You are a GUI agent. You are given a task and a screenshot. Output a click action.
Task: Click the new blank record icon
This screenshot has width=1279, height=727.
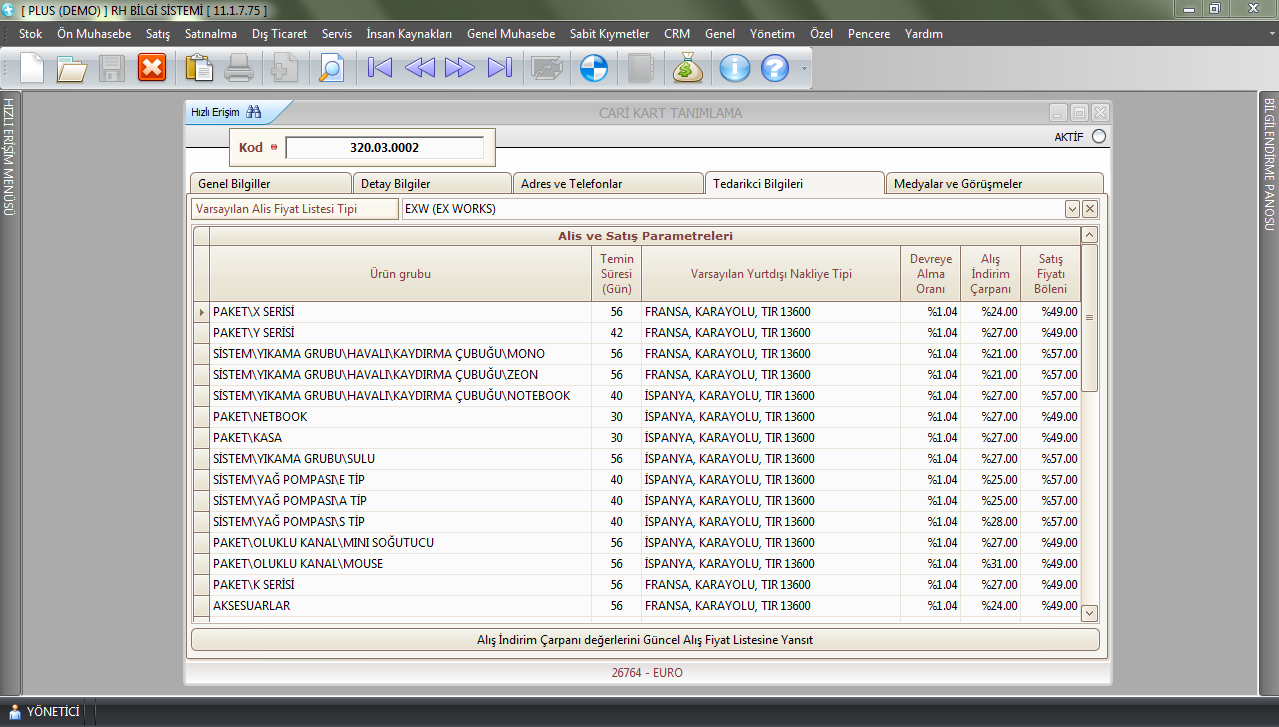coord(32,68)
